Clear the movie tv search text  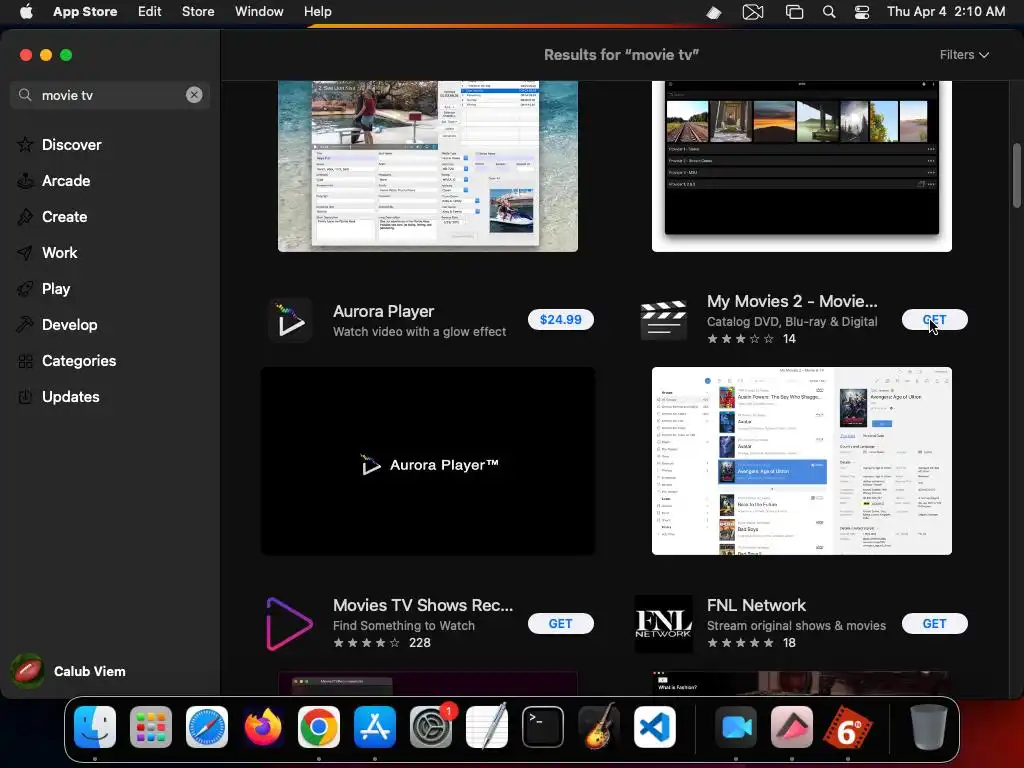pos(194,95)
